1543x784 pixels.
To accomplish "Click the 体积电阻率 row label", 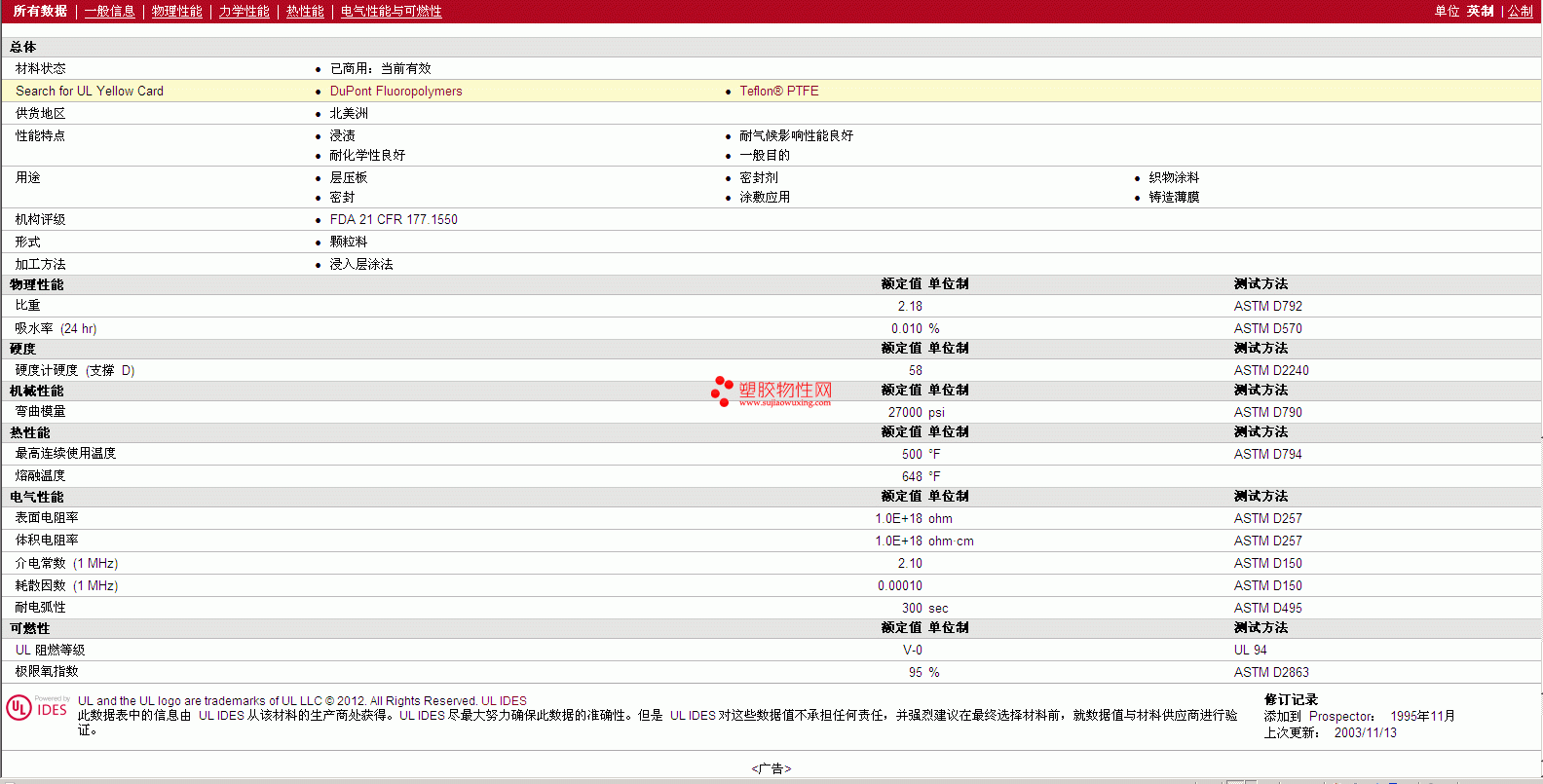I will click(x=47, y=540).
